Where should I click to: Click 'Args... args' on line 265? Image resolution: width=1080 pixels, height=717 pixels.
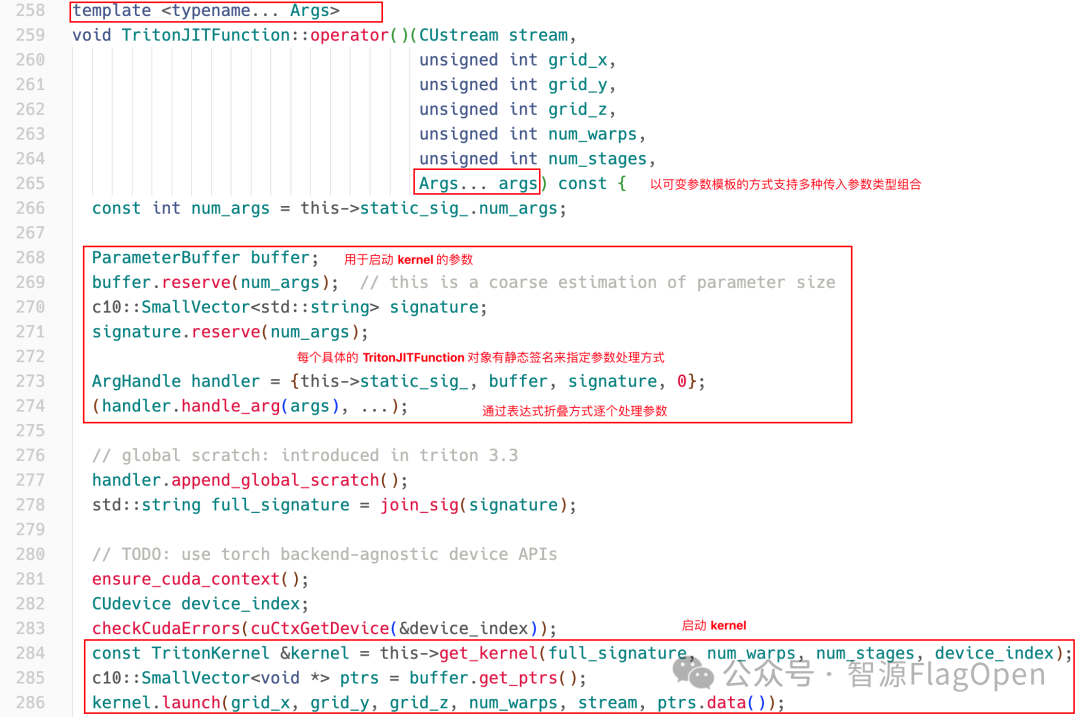click(478, 183)
